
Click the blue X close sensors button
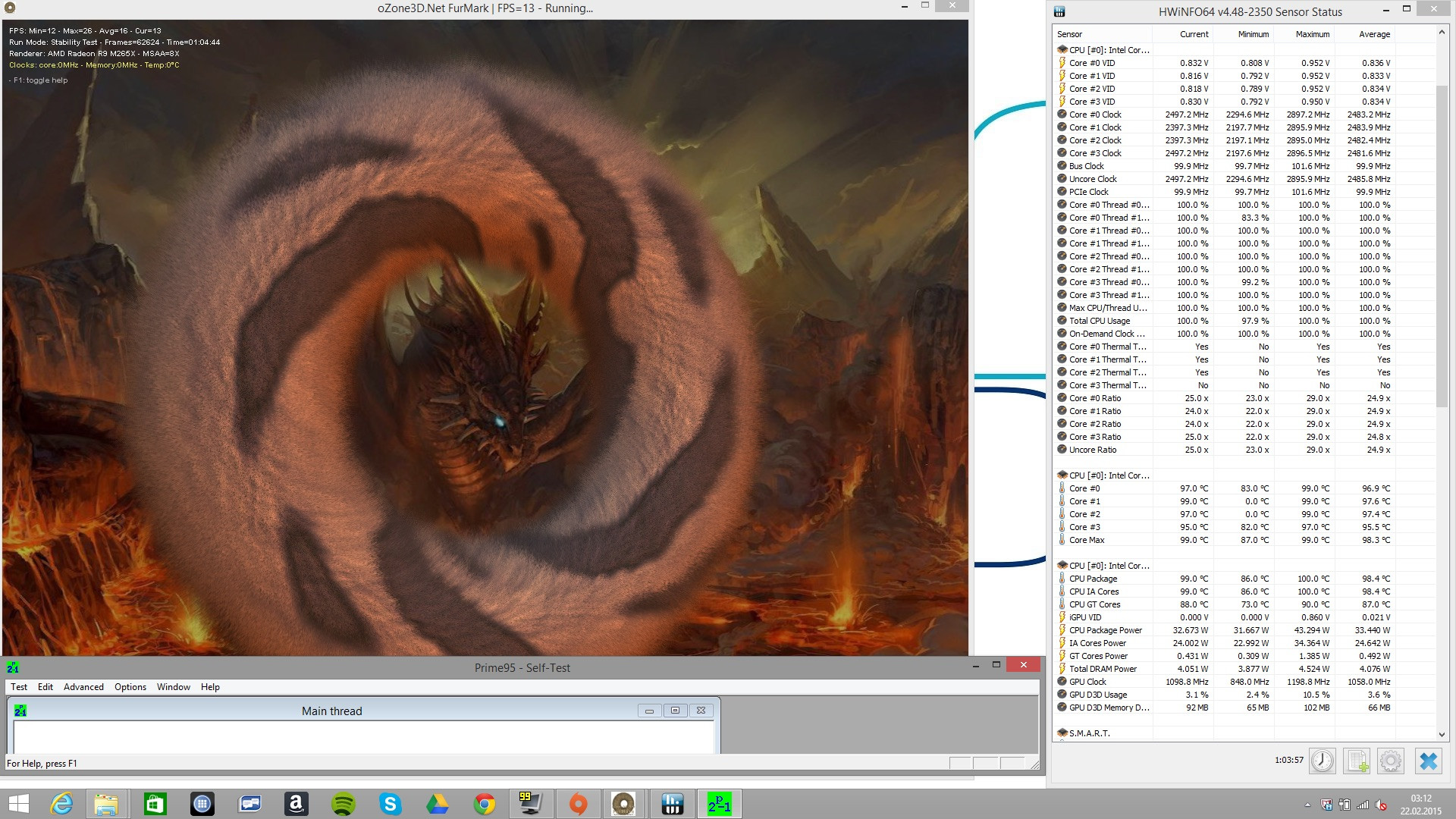pyautogui.click(x=1428, y=761)
